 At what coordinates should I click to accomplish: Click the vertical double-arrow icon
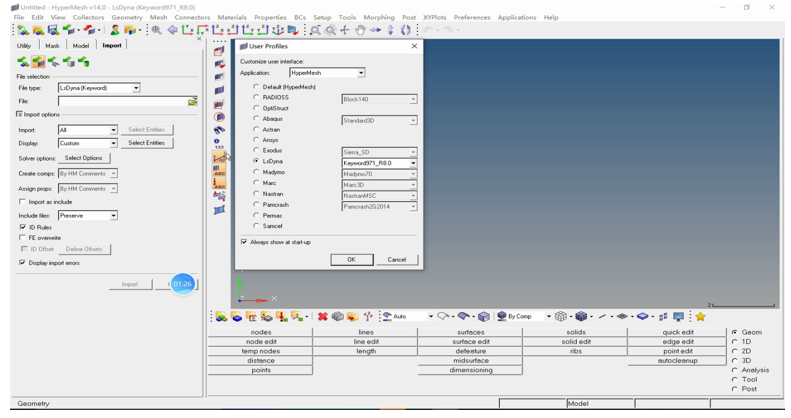tap(390, 30)
